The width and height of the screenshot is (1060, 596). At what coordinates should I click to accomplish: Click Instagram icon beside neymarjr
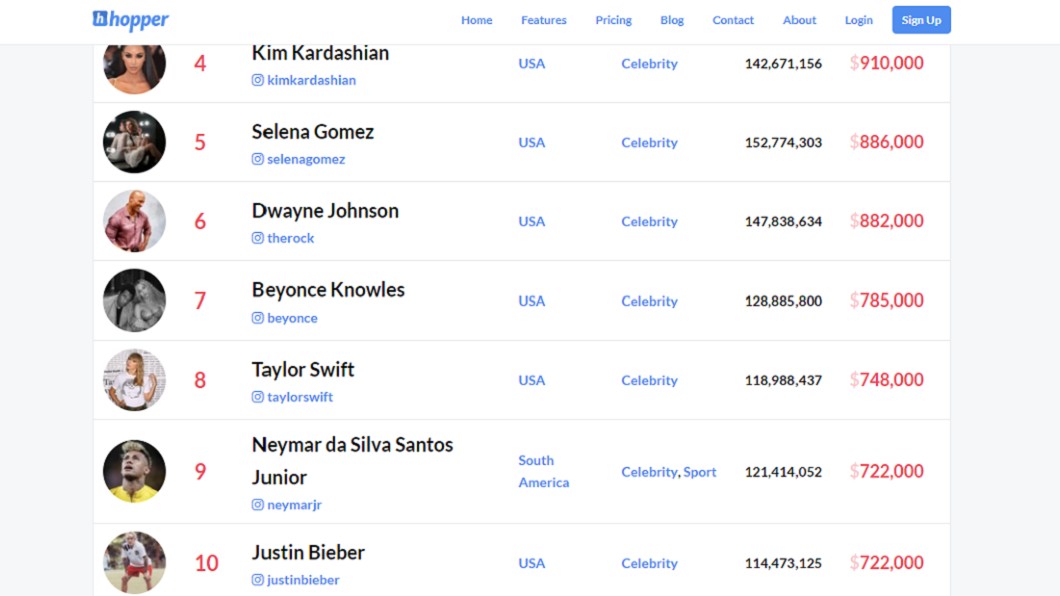pos(258,504)
